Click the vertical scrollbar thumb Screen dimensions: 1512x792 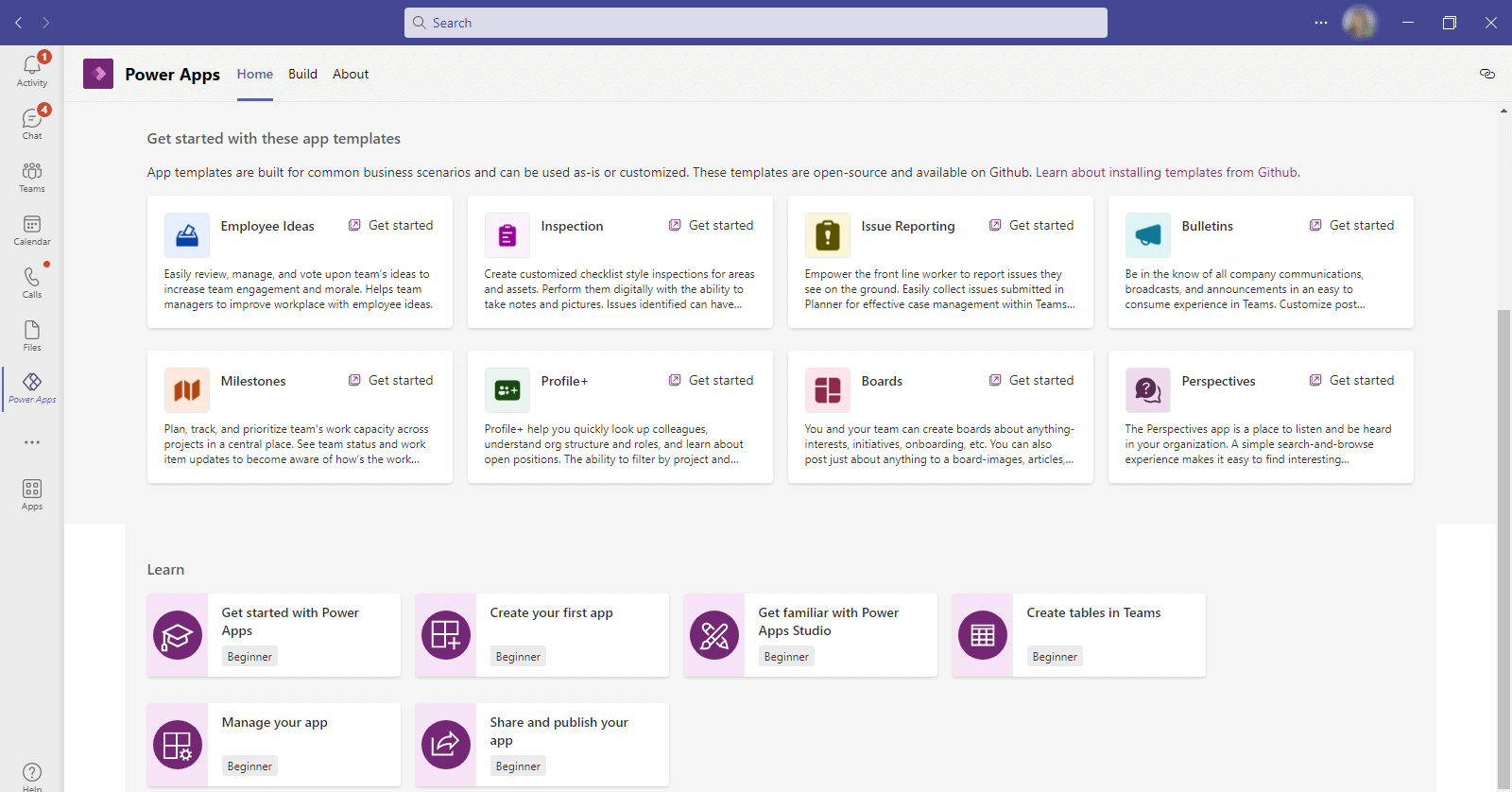[x=1503, y=548]
